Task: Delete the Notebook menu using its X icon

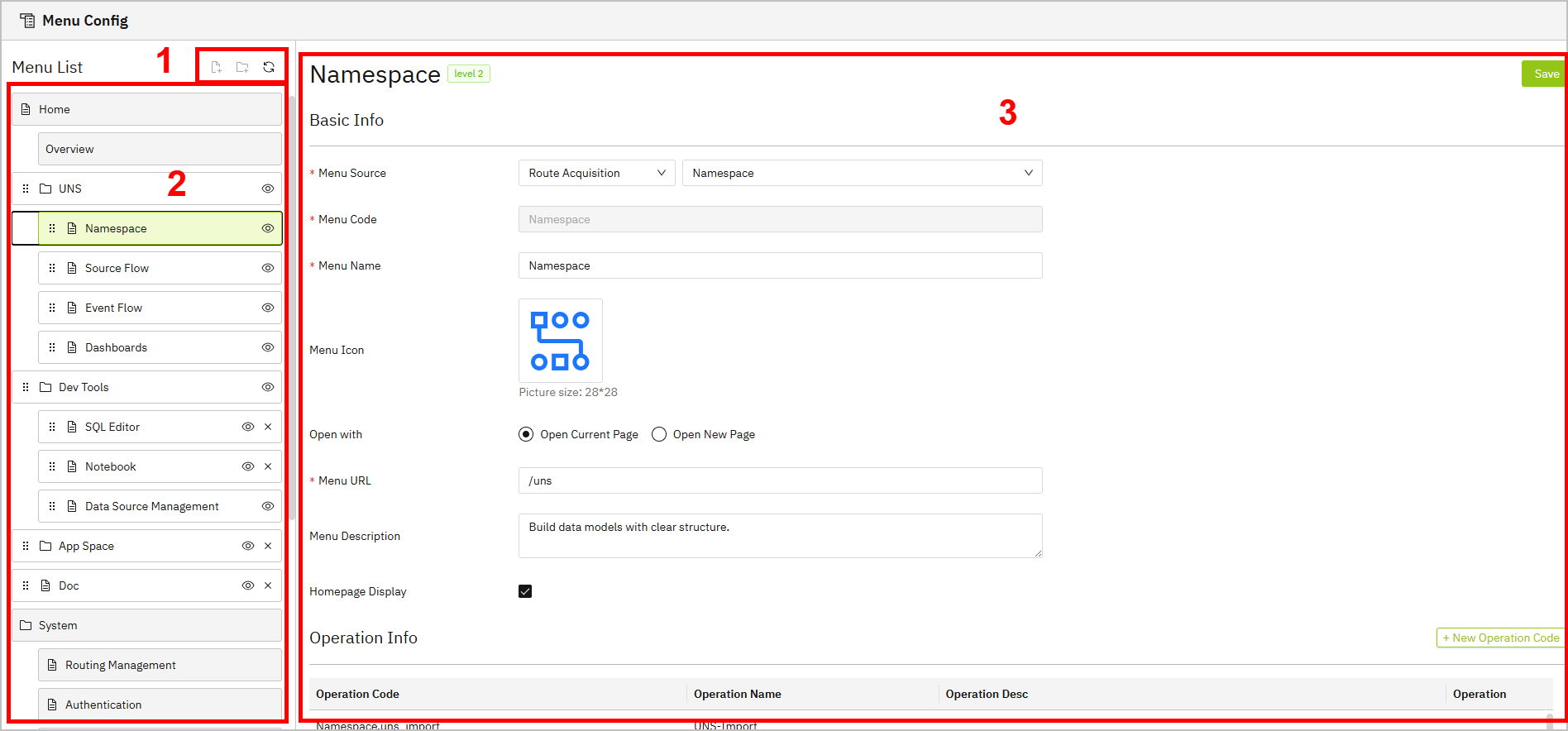Action: click(268, 466)
